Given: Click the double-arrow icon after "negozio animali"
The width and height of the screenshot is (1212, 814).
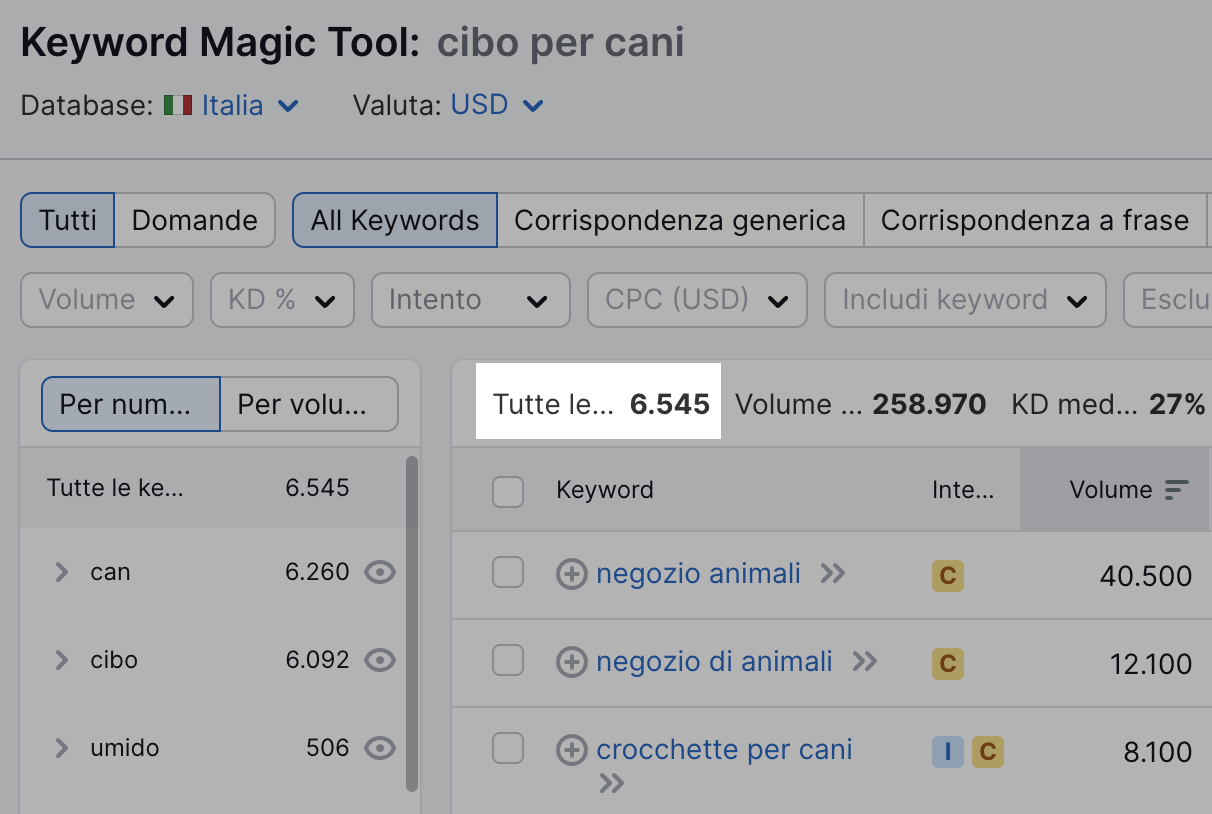Looking at the screenshot, I should coord(834,573).
